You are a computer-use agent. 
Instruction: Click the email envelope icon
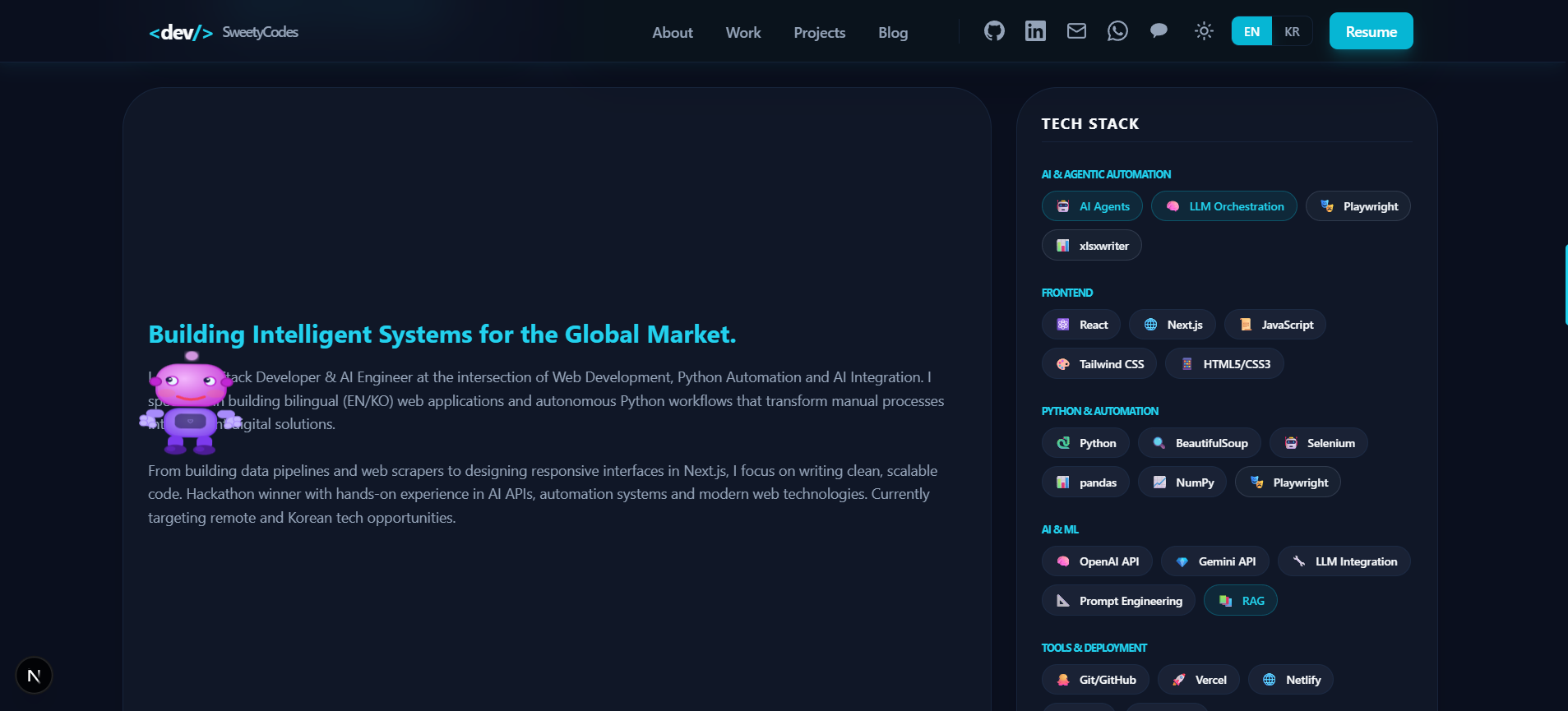[1076, 31]
